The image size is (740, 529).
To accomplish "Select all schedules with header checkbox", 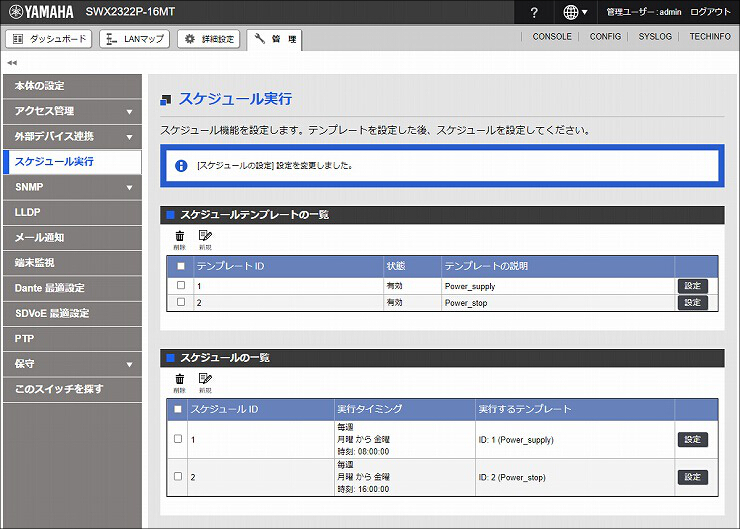I will 178,409.
